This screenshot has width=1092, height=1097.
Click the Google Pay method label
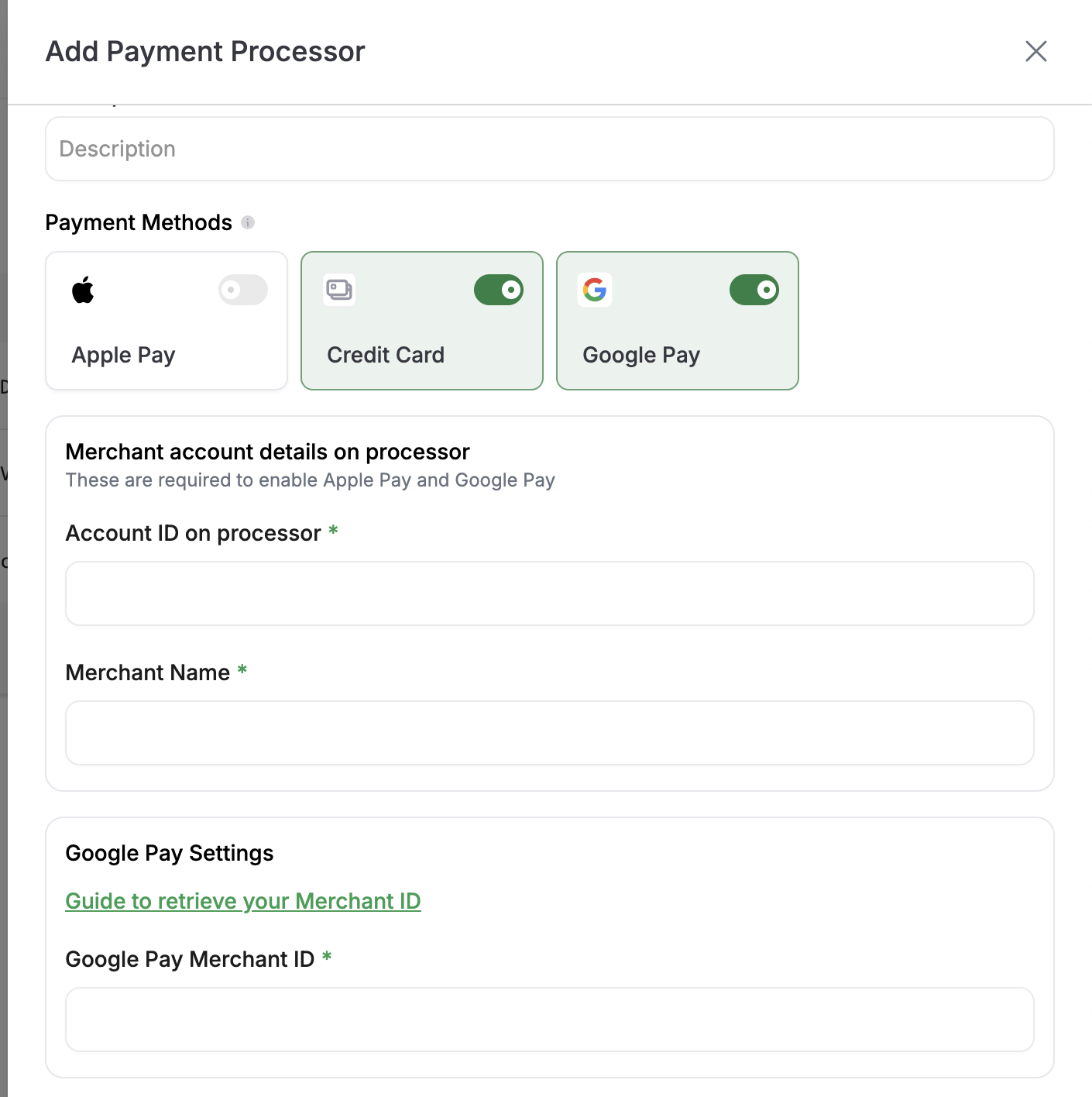tap(641, 355)
